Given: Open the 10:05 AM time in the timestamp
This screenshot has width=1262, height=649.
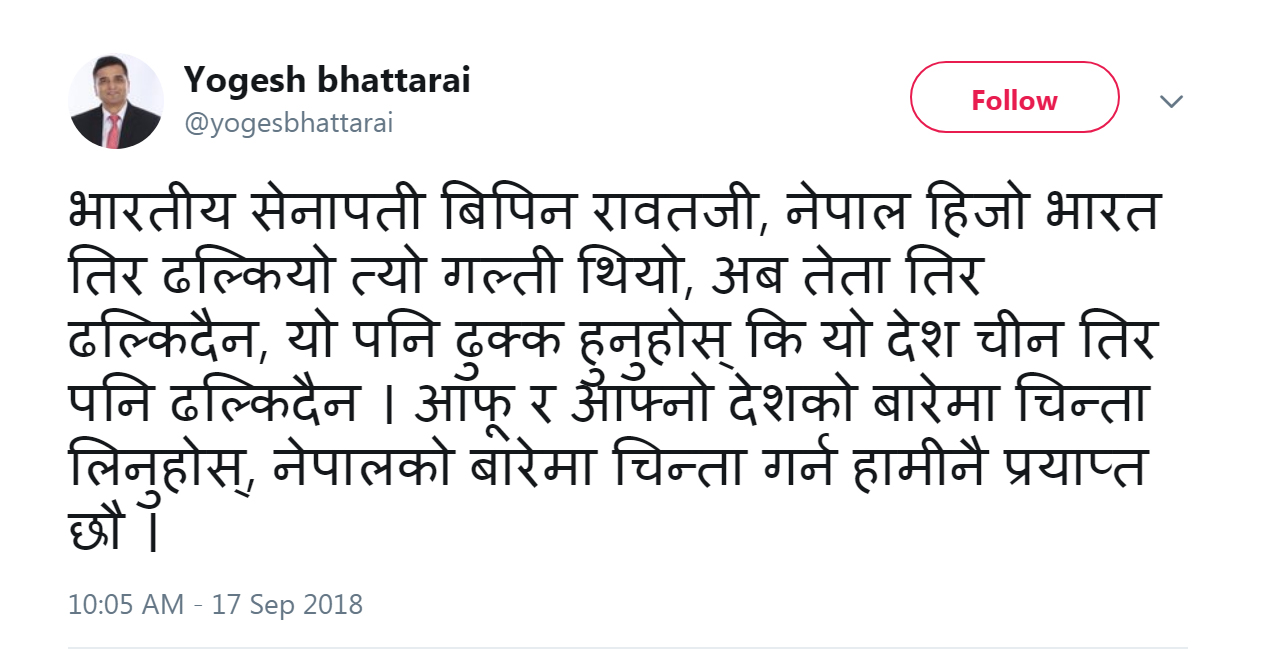Looking at the screenshot, I should 126,604.
